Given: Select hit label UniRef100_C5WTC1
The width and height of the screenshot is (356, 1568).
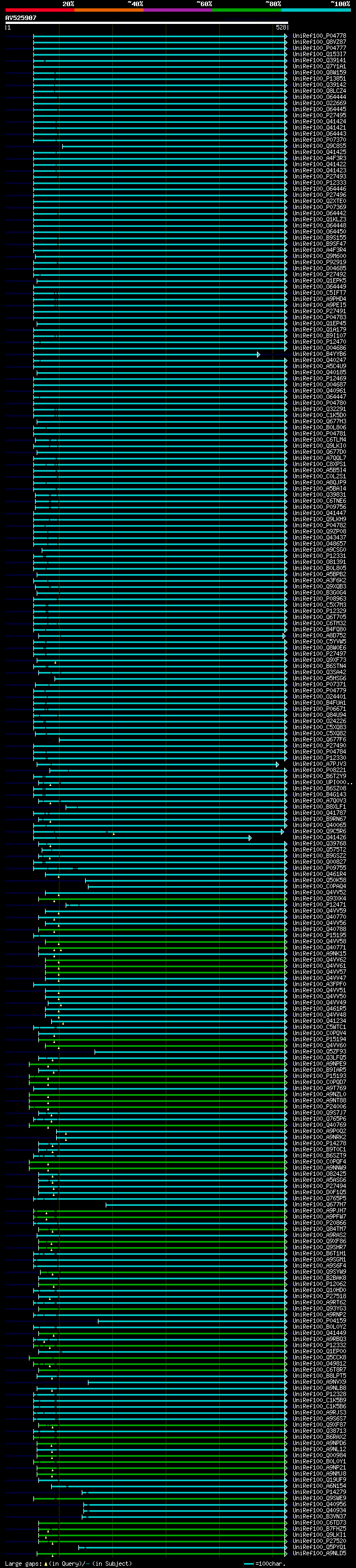Looking at the screenshot, I should (x=319, y=1027).
